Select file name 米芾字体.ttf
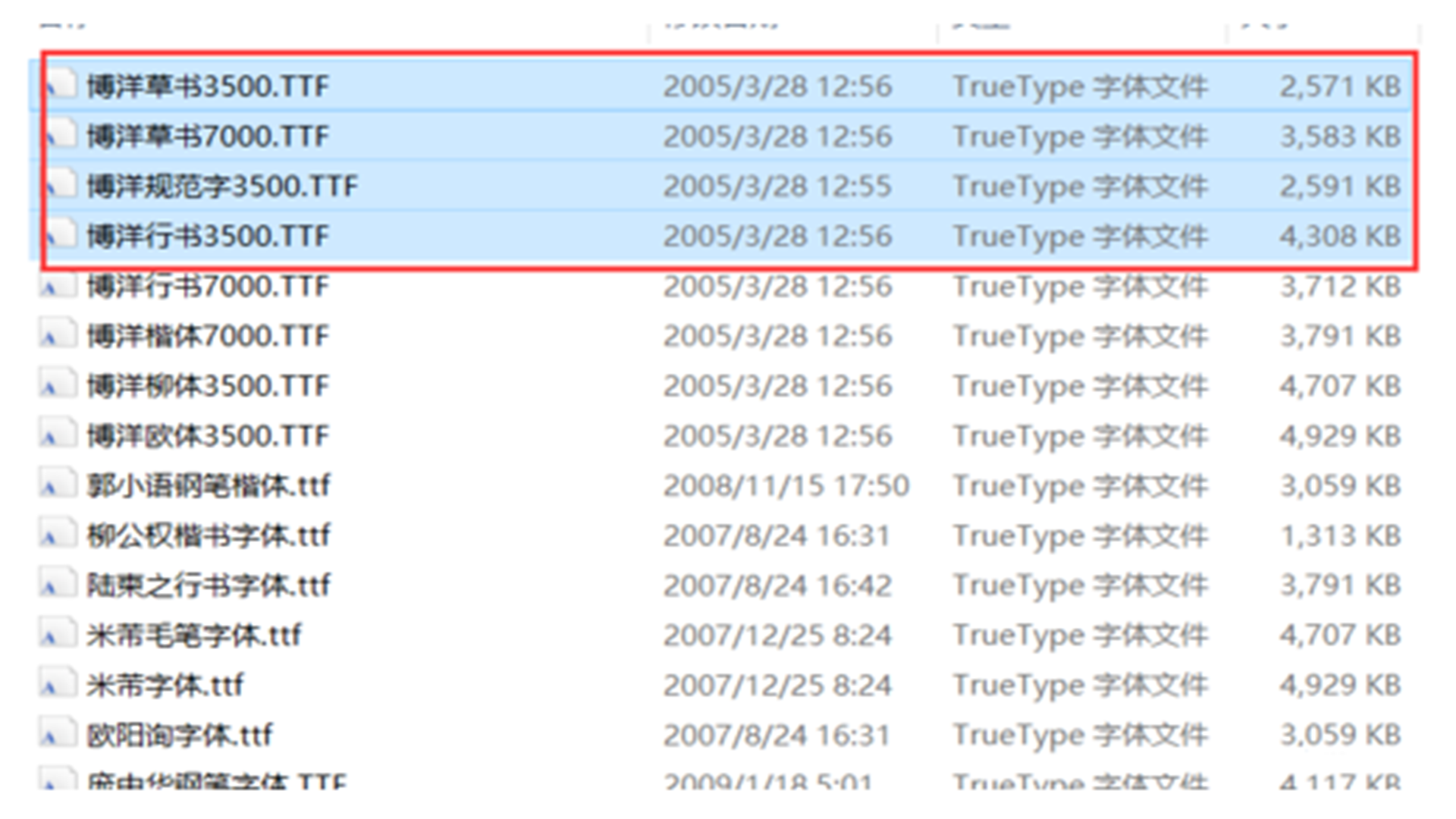 click(x=165, y=685)
